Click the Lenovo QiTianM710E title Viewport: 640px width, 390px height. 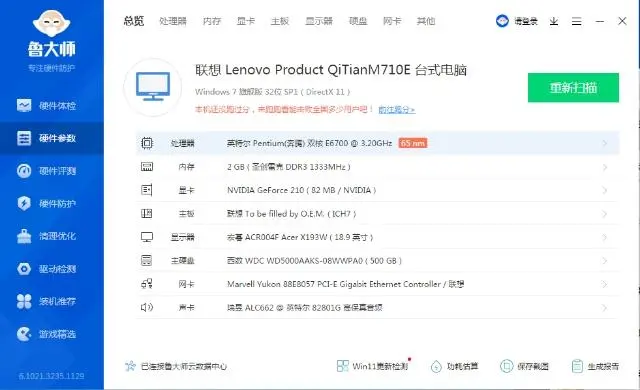point(331,70)
